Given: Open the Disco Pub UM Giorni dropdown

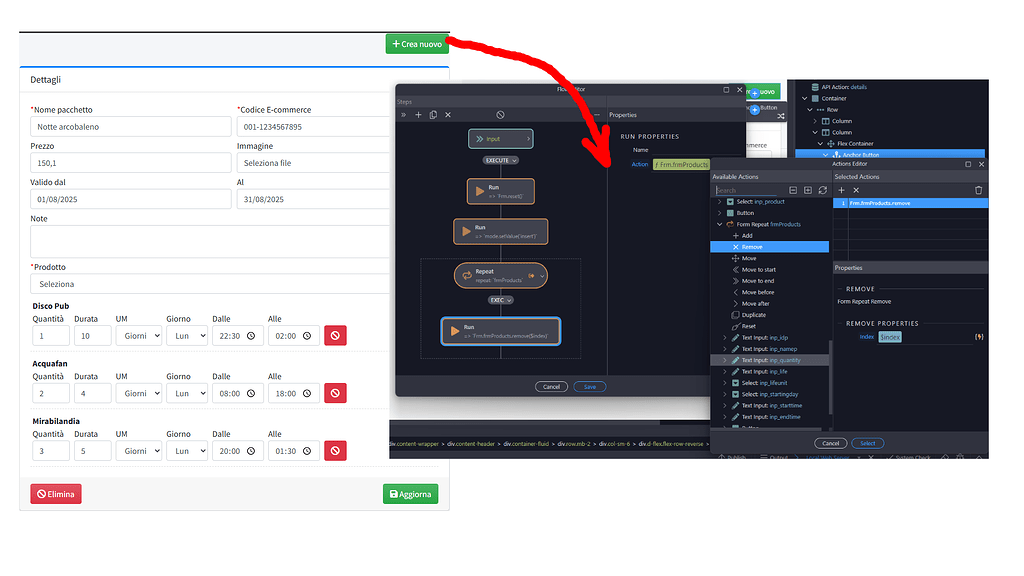Looking at the screenshot, I should pos(138,336).
